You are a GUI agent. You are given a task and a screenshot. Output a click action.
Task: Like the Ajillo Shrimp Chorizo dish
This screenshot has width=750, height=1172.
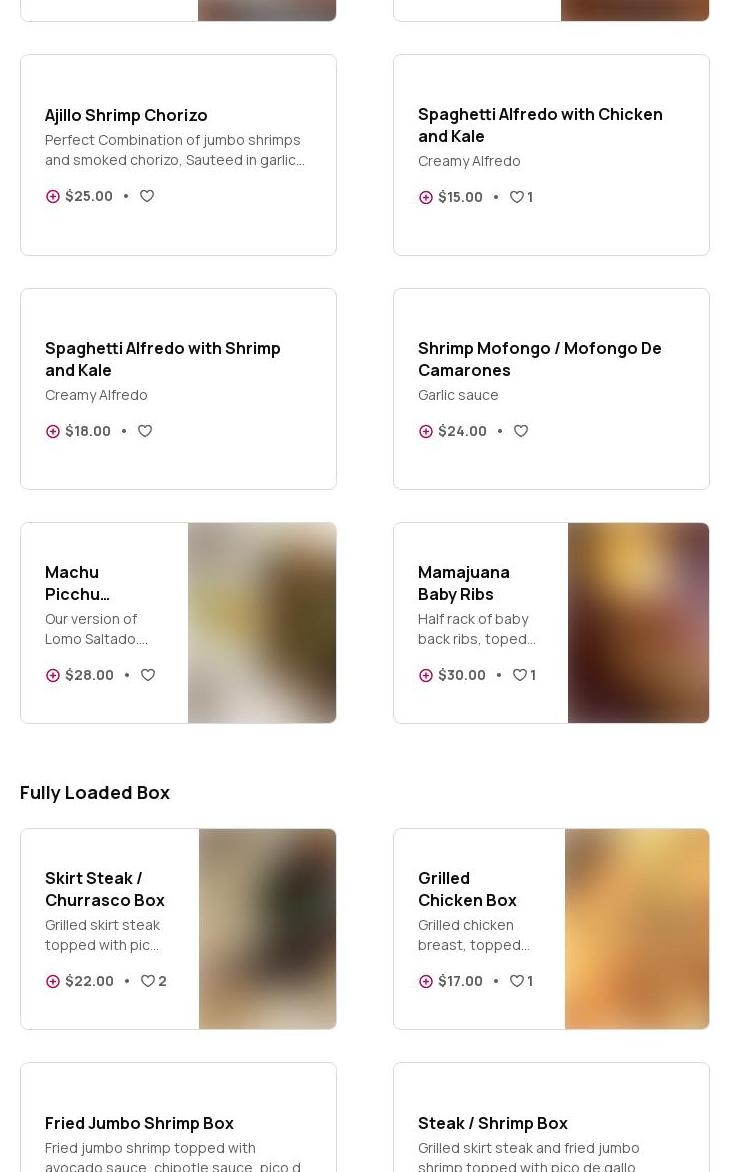click(147, 197)
